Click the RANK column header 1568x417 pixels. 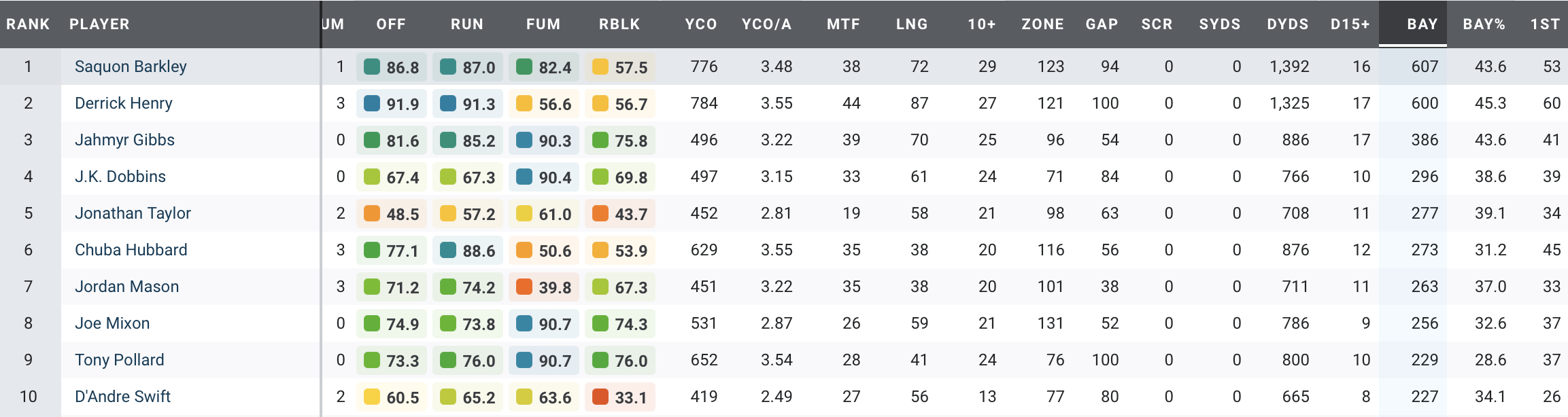(x=28, y=24)
